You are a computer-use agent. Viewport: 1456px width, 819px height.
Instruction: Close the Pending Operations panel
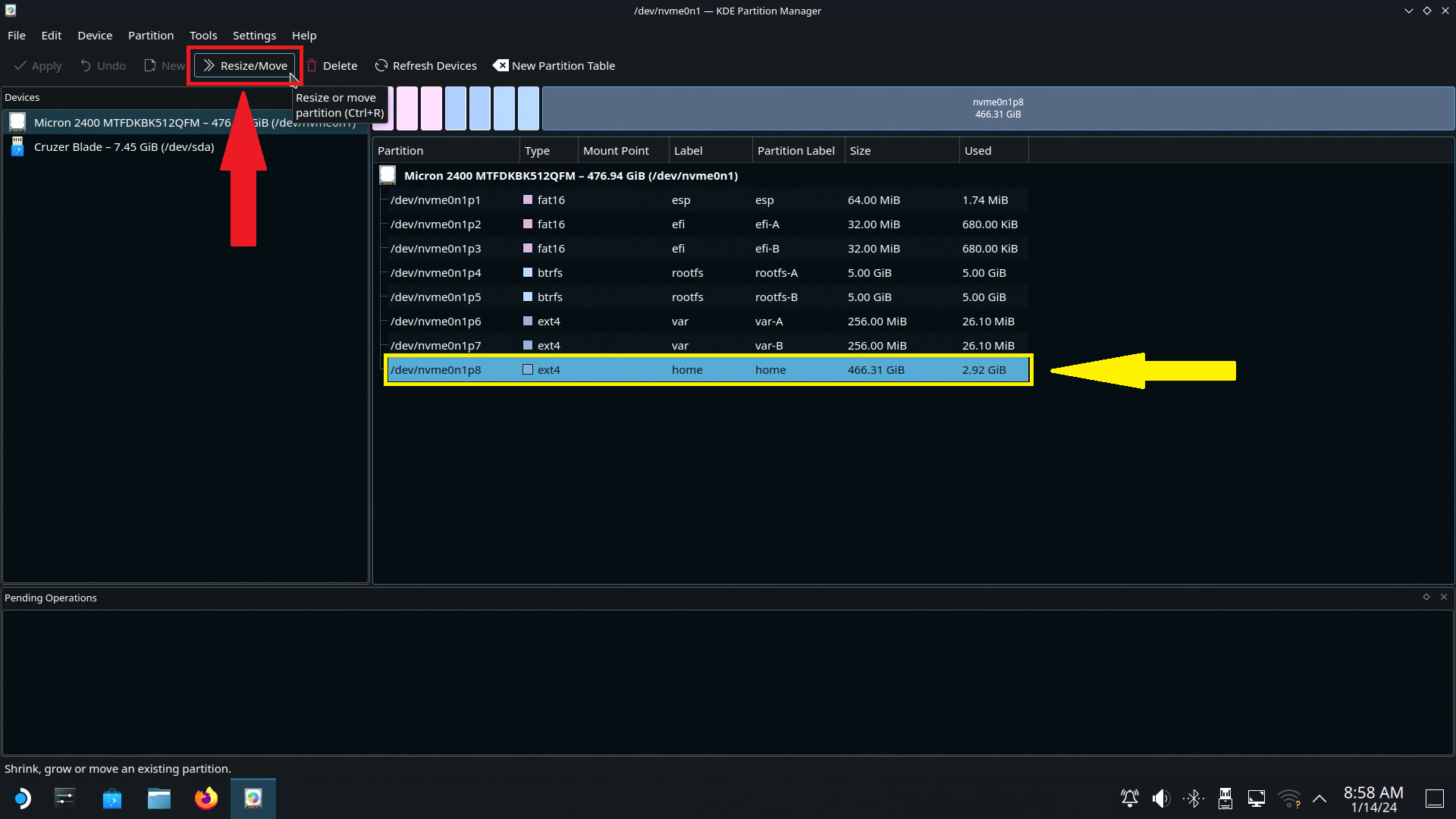tap(1444, 598)
